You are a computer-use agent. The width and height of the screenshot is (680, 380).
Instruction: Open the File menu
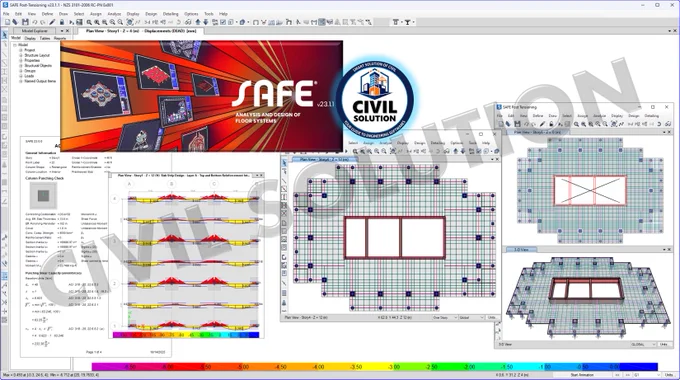[x=6, y=14]
